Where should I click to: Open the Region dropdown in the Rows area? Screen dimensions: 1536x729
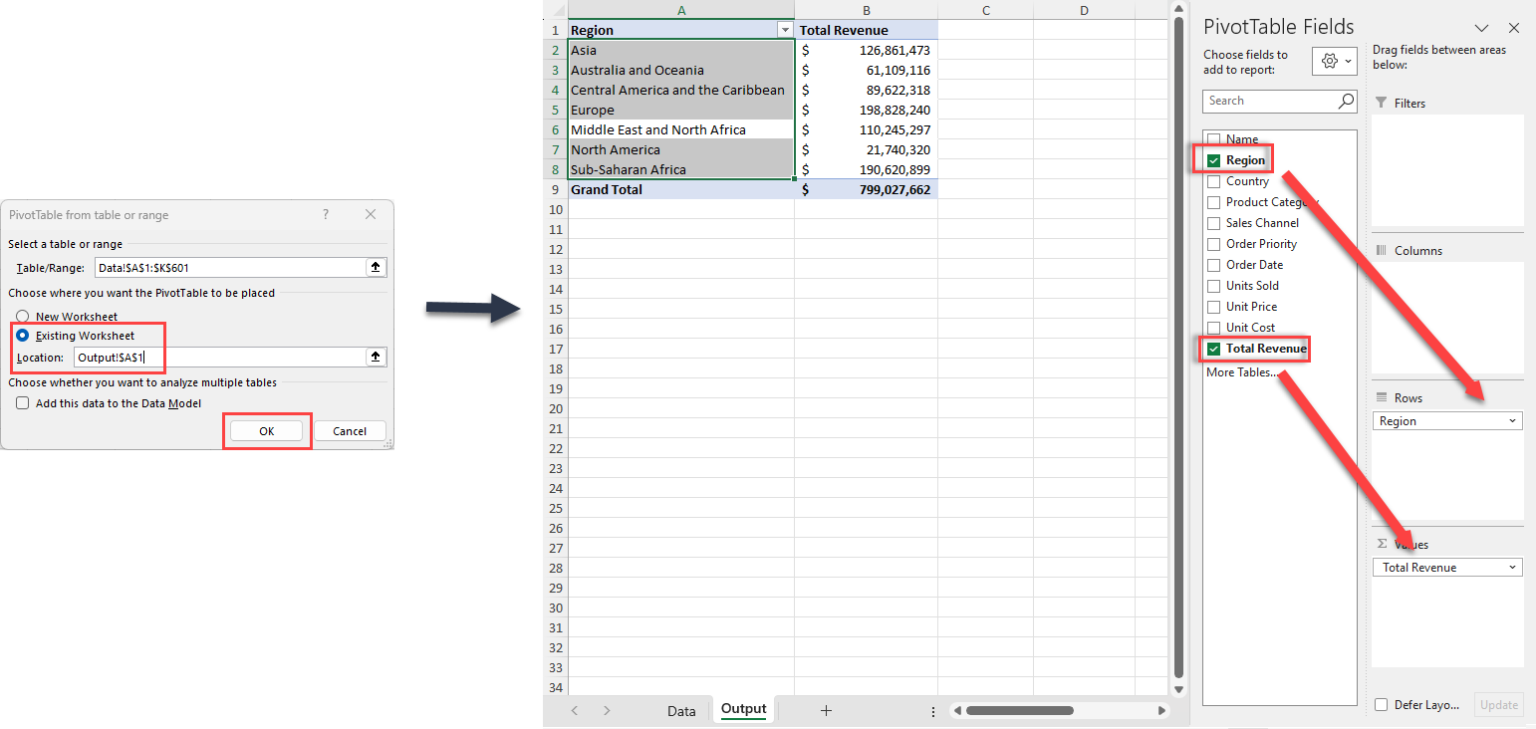pos(1513,420)
